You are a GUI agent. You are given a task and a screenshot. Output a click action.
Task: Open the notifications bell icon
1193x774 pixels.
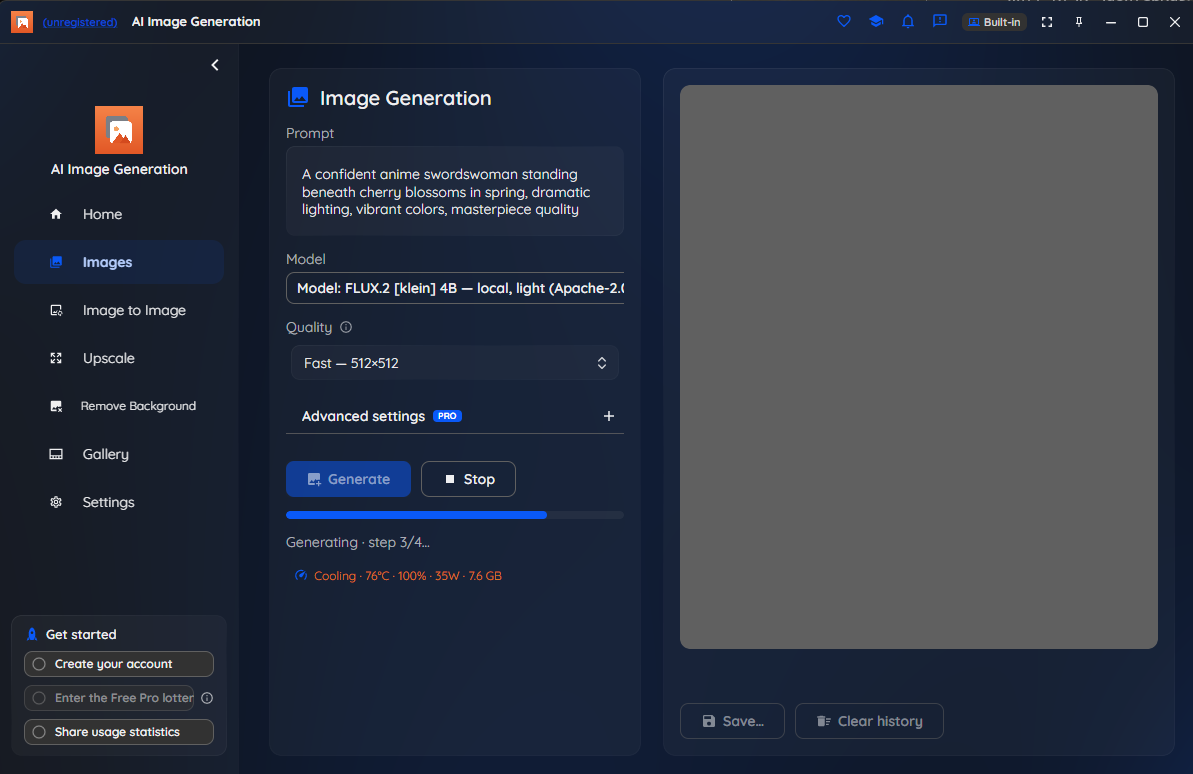[908, 21]
